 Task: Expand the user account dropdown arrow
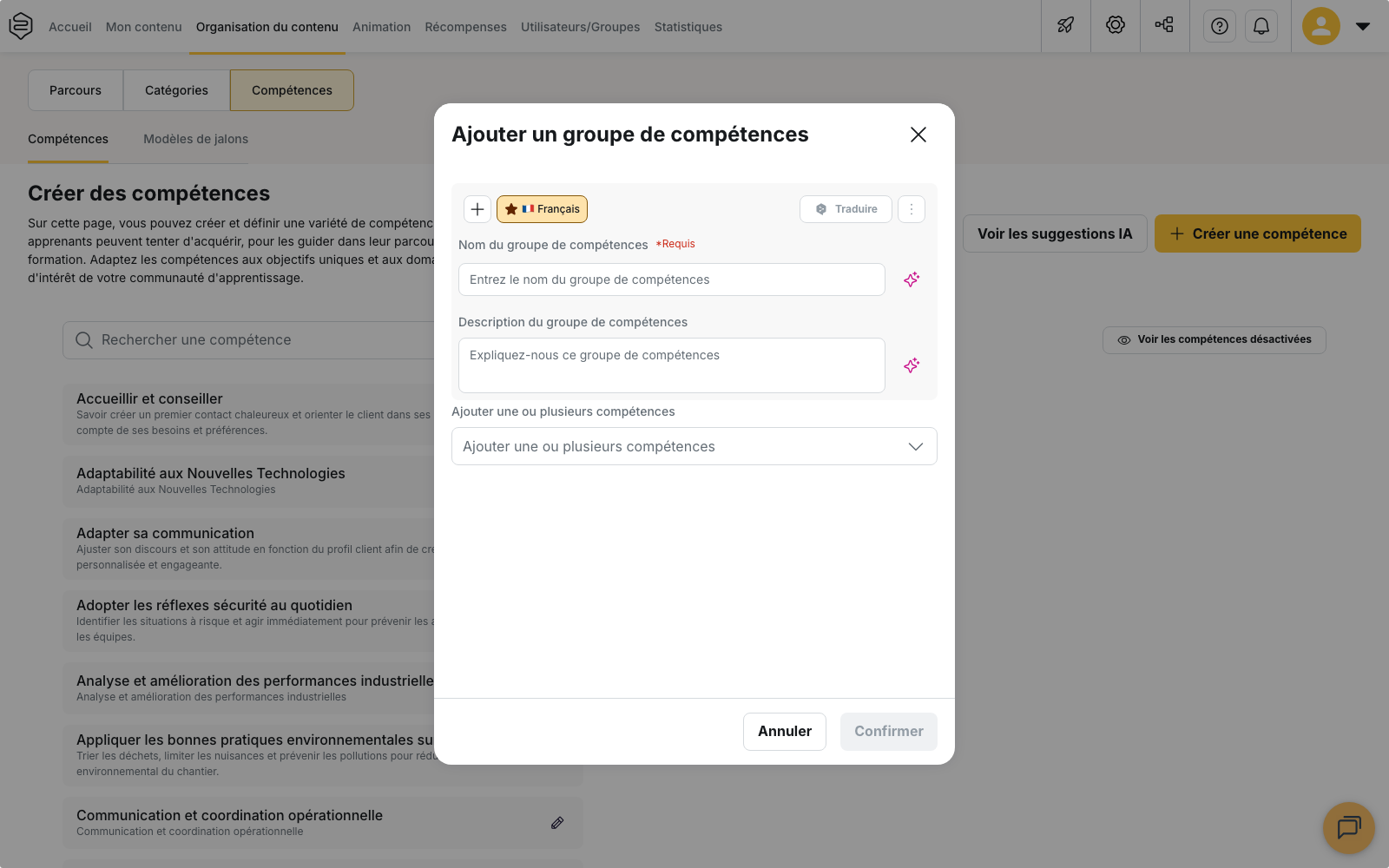(x=1363, y=26)
